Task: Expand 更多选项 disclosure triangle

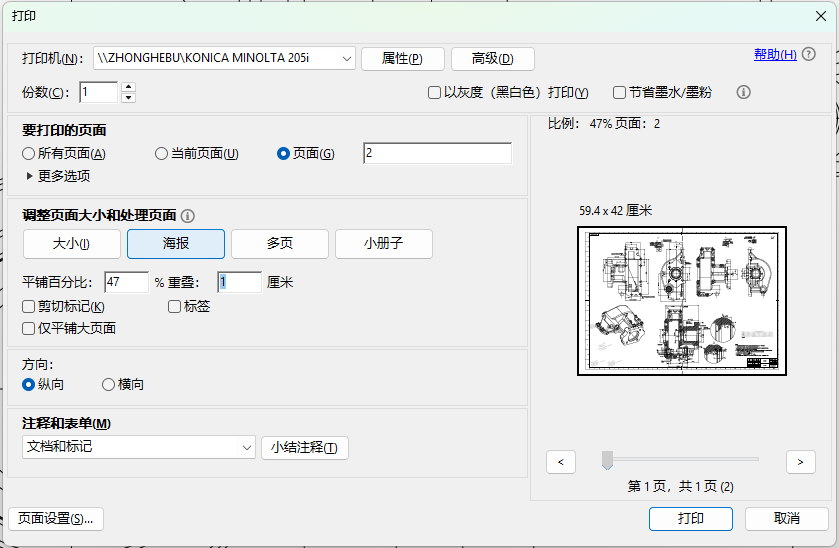Action: pos(29,176)
